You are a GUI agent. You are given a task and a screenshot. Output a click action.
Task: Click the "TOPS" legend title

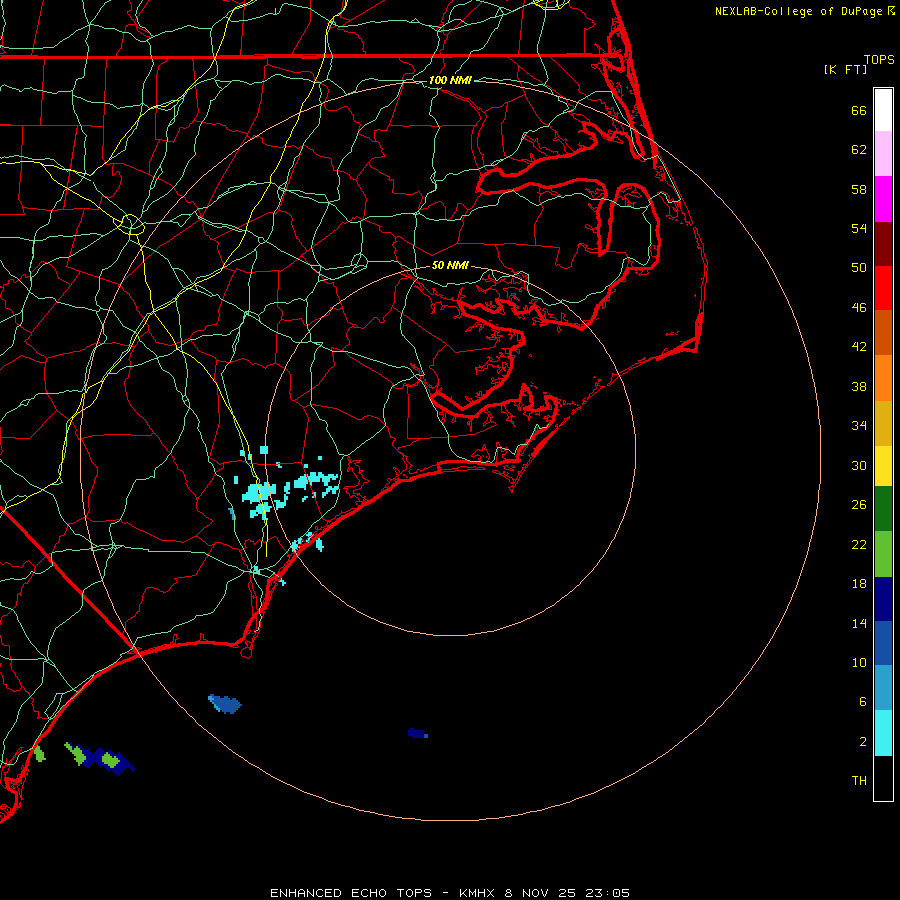pyautogui.click(x=879, y=59)
